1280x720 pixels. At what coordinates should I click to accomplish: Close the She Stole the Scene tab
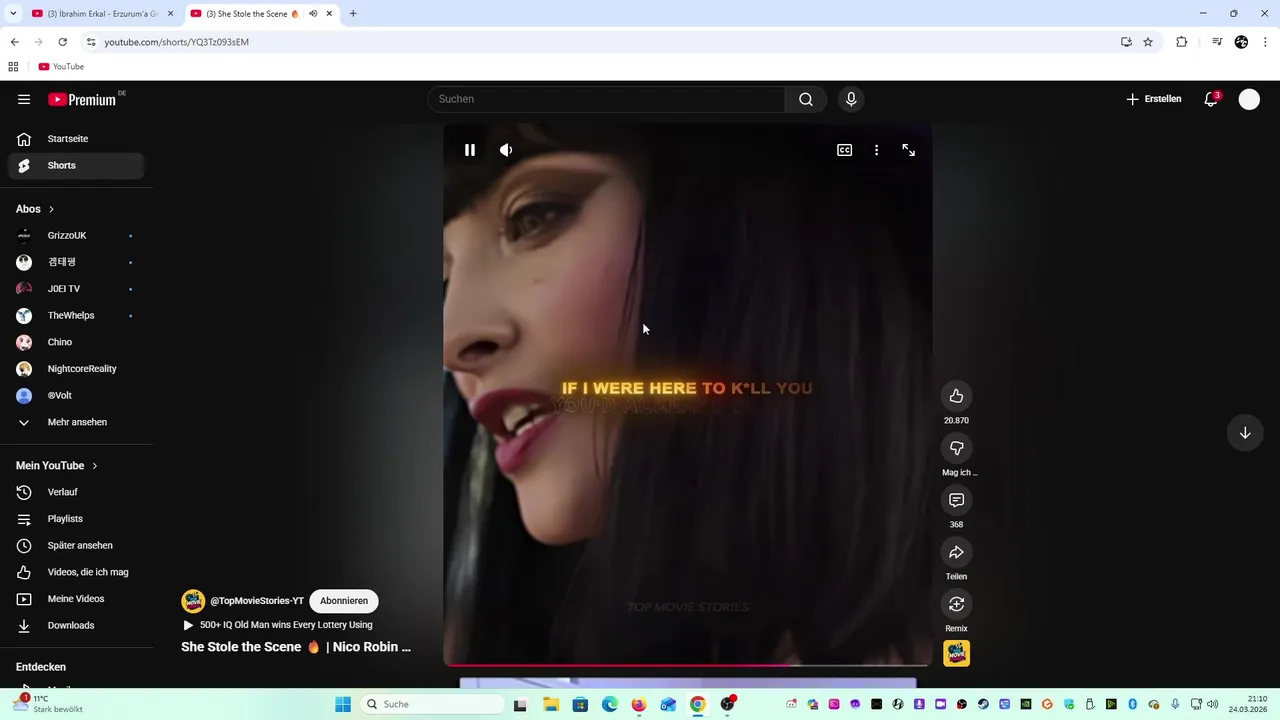click(x=330, y=14)
